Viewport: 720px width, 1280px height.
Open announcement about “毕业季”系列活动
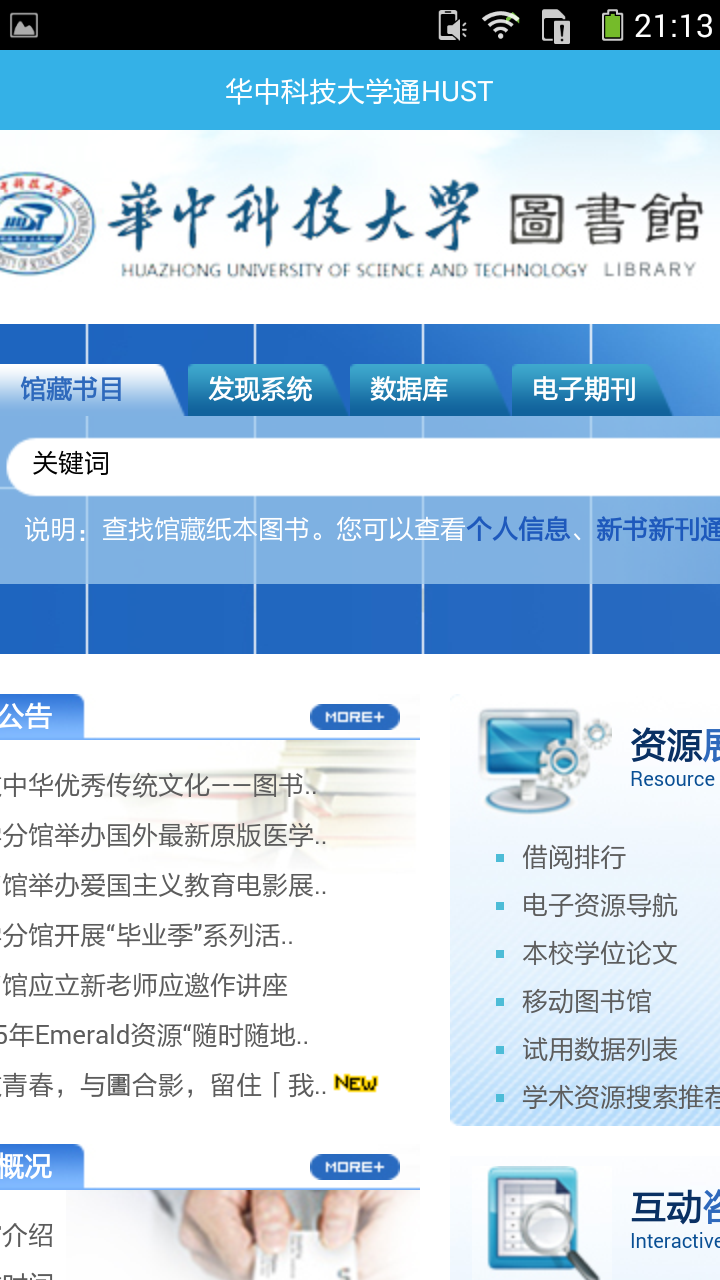147,935
